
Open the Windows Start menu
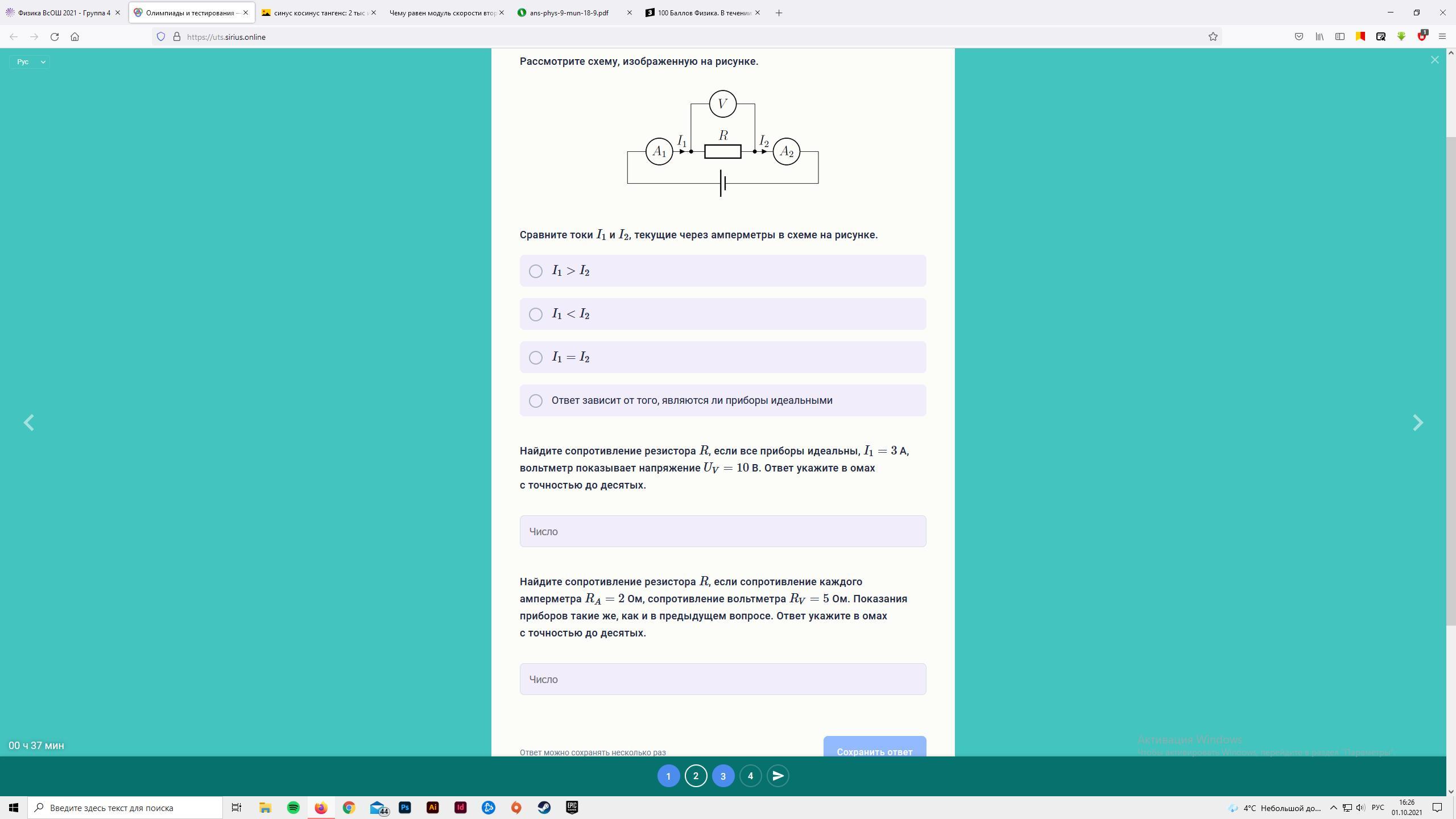coord(14,808)
